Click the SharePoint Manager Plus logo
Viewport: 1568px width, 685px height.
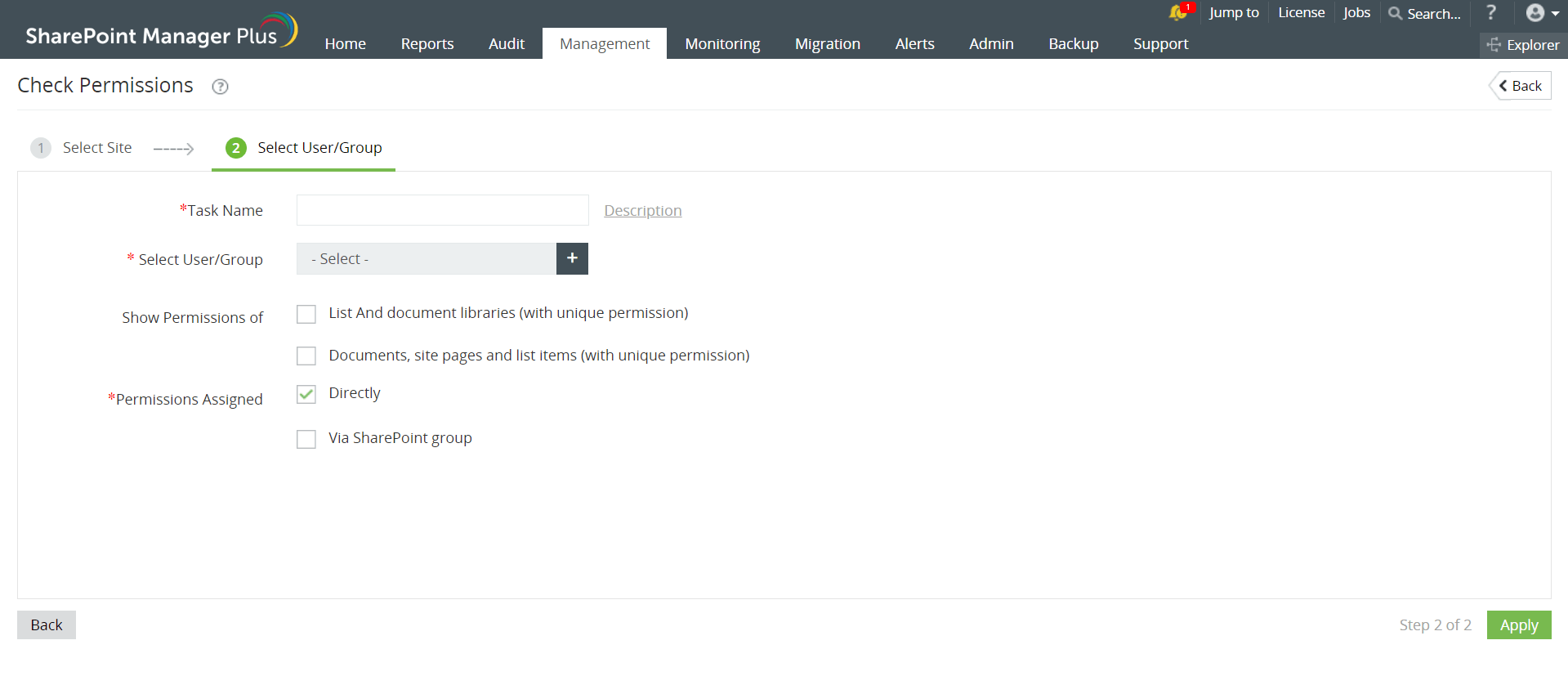pyautogui.click(x=161, y=30)
